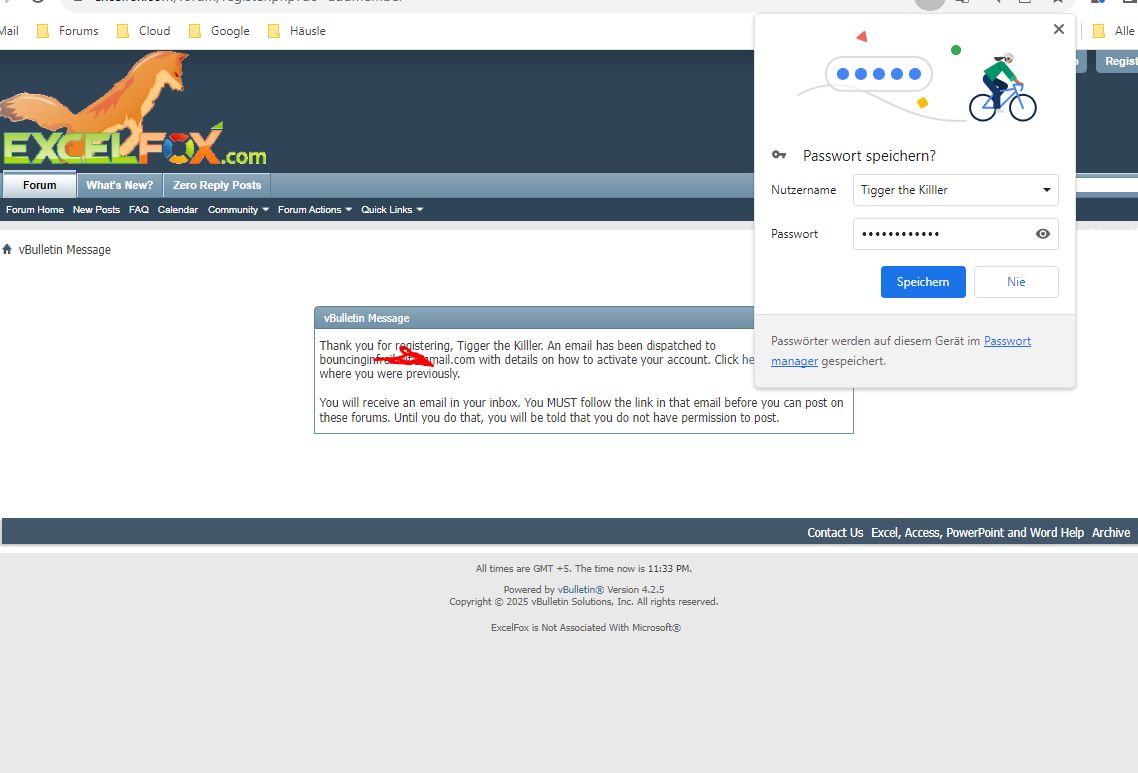Image resolution: width=1138 pixels, height=773 pixels.
Task: Show password with eye icon
Action: pos(1042,234)
